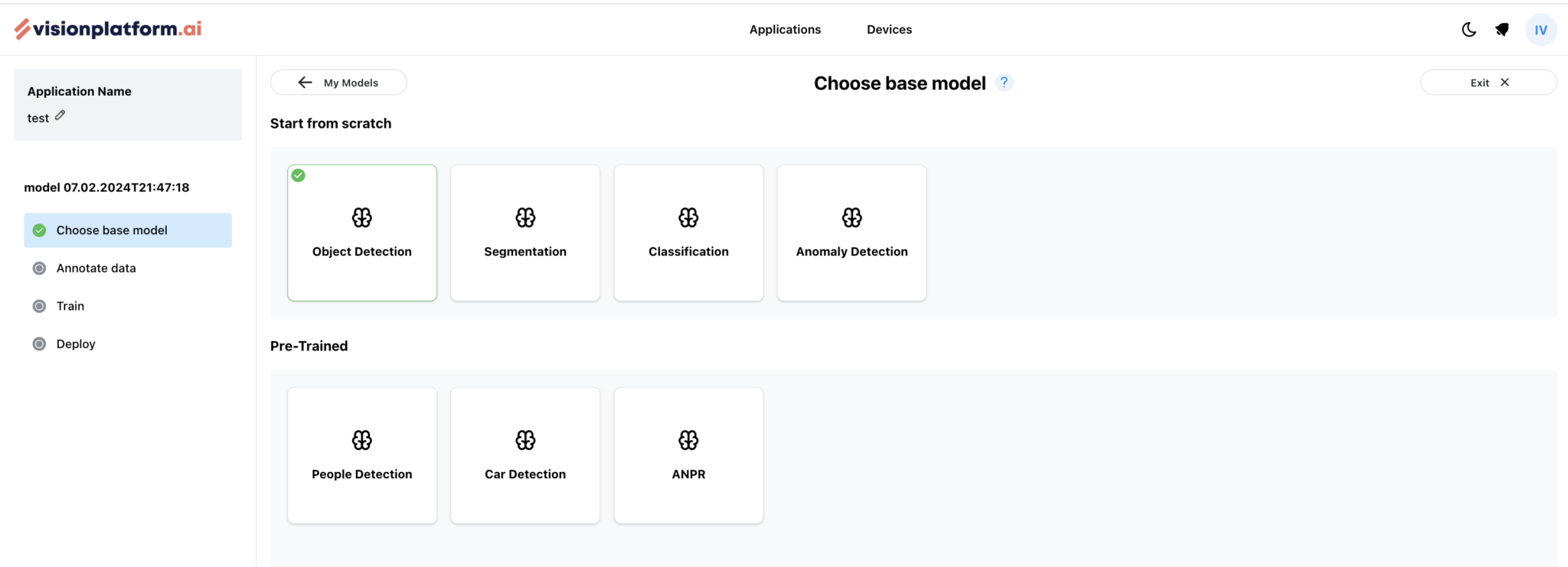Select the Car Detection pre-trained model
Viewport: 1568px width, 567px height.
pos(525,455)
